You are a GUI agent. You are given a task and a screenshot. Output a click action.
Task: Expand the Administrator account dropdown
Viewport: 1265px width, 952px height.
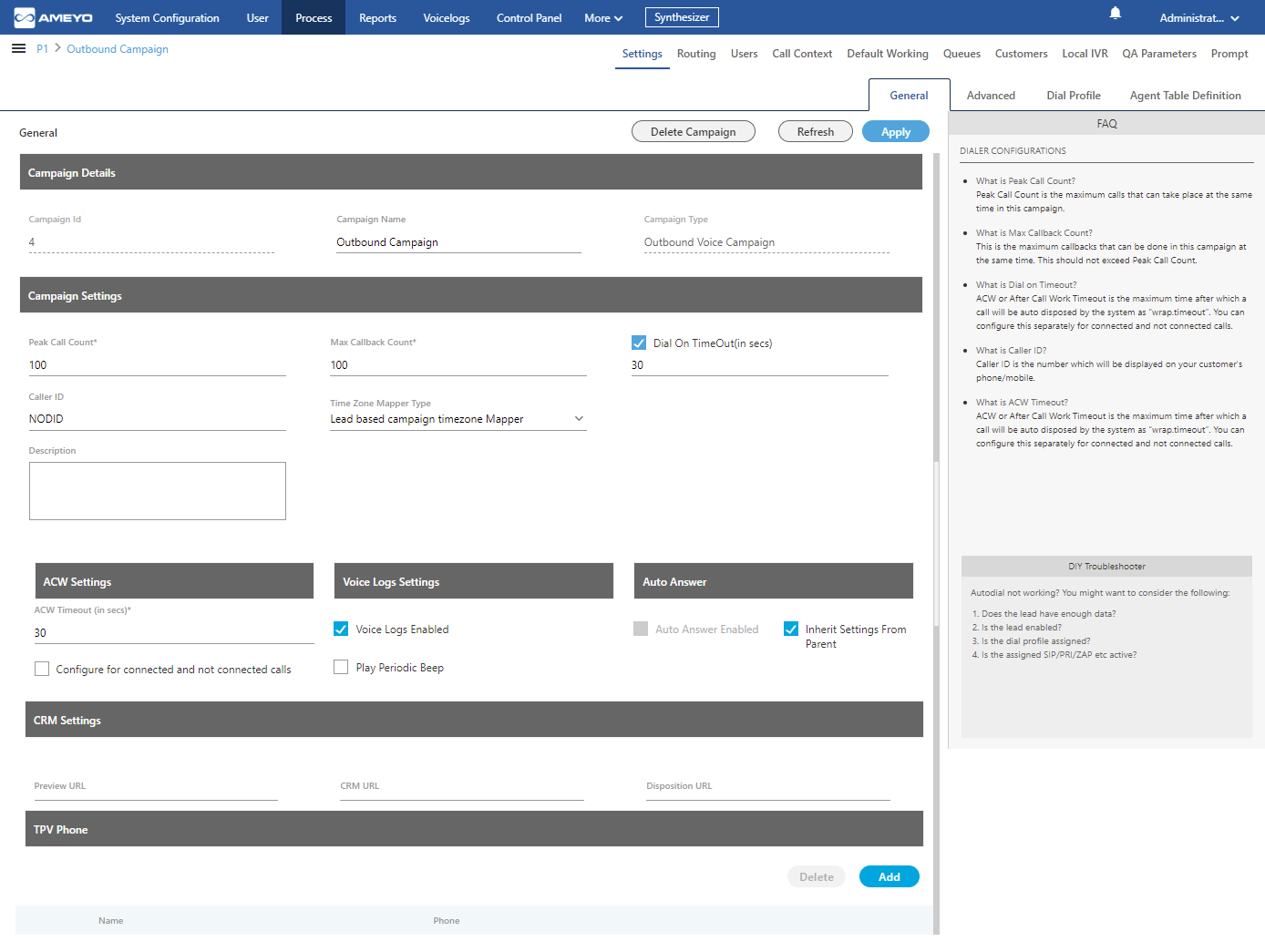[x=1198, y=18]
